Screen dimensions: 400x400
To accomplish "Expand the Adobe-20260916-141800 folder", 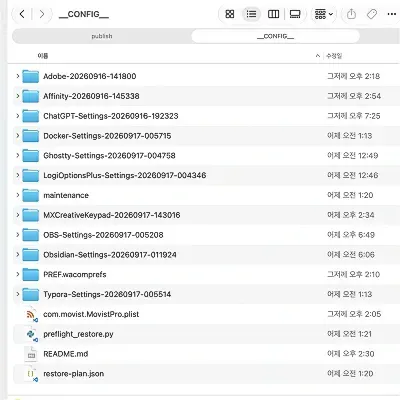I will (x=18, y=76).
